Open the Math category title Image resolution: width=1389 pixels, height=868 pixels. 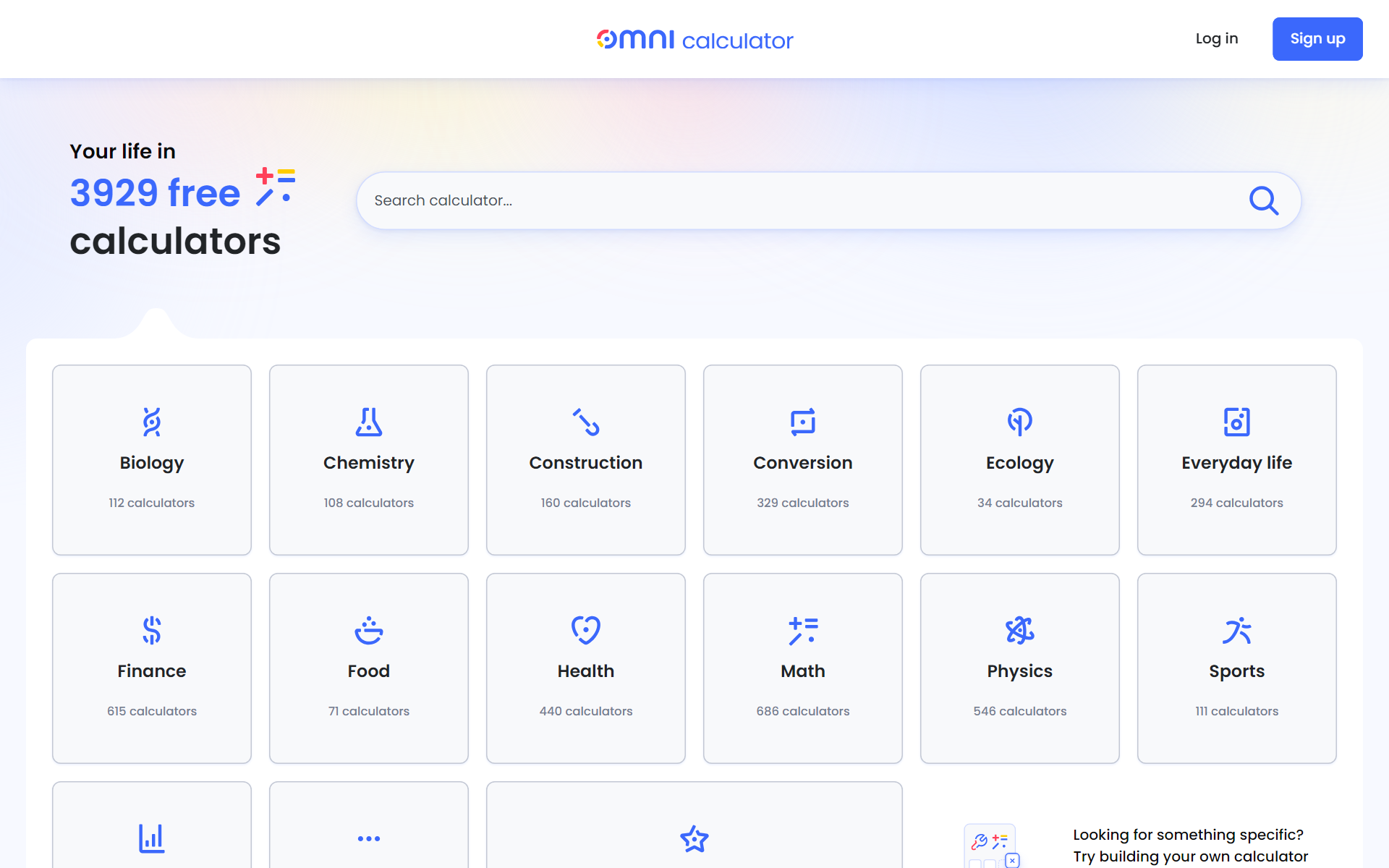pos(803,671)
